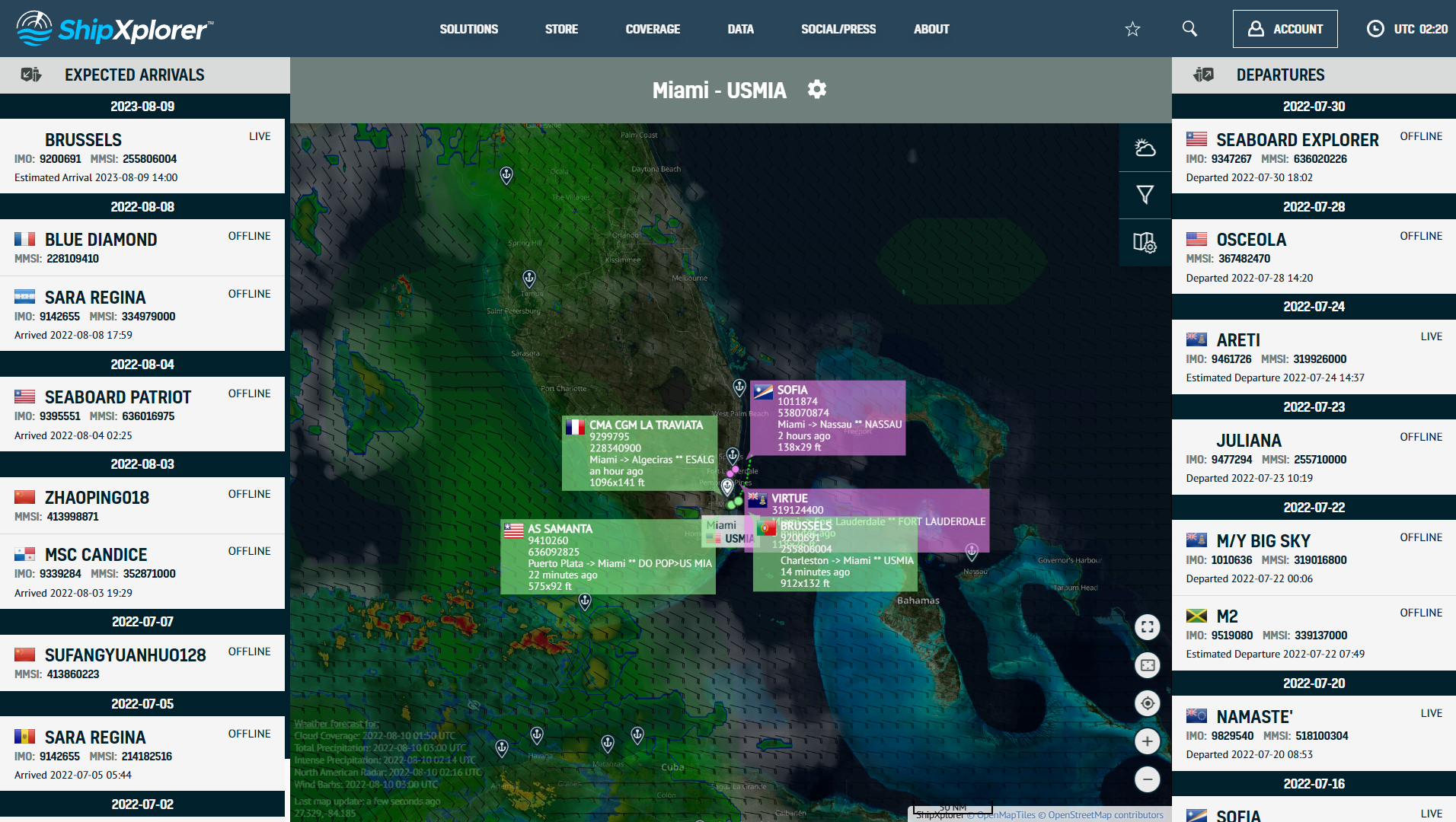
Task: Center map on my location
Action: (1147, 703)
